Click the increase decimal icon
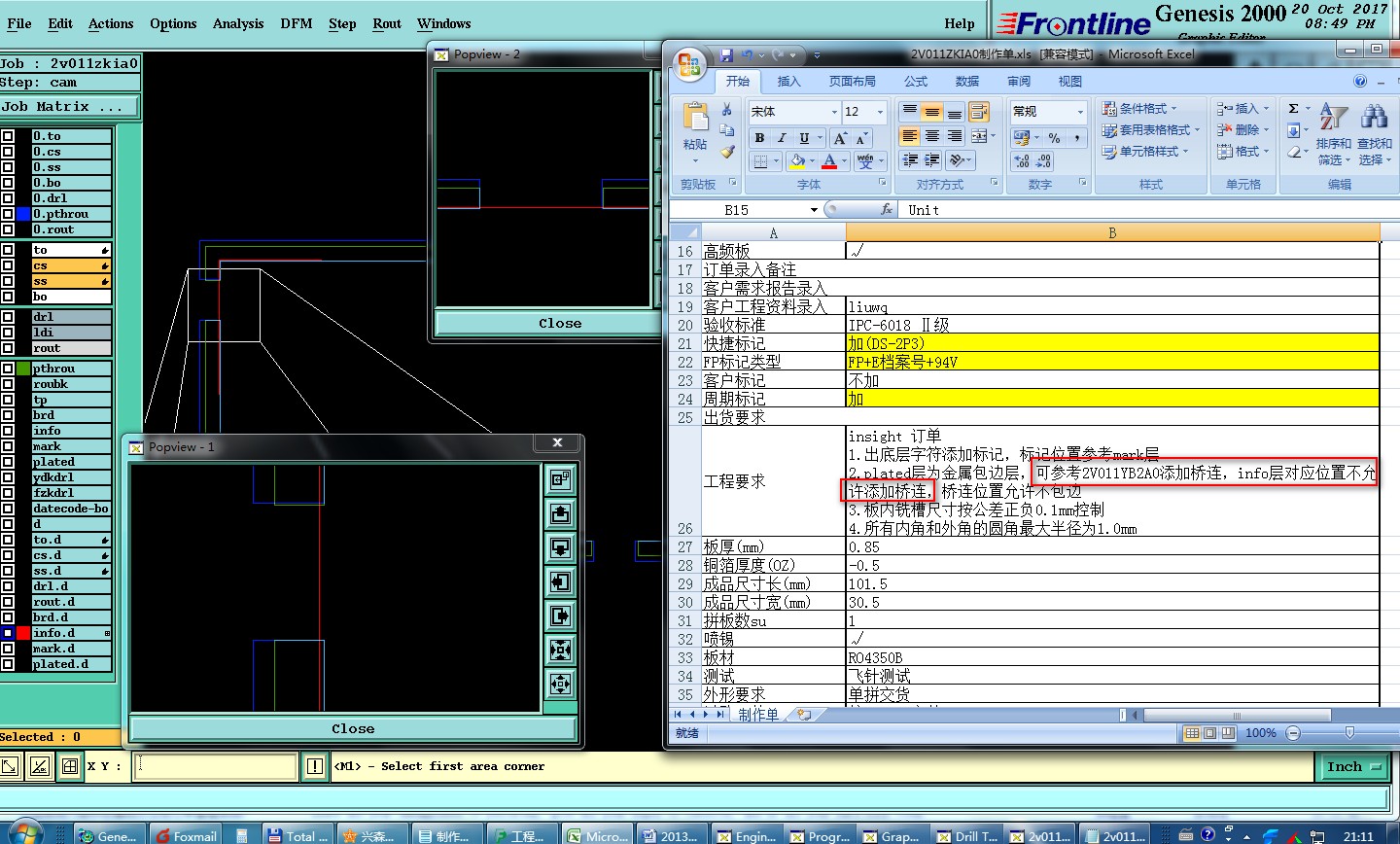Screen dimensions: 1400x844 pos(1023,160)
